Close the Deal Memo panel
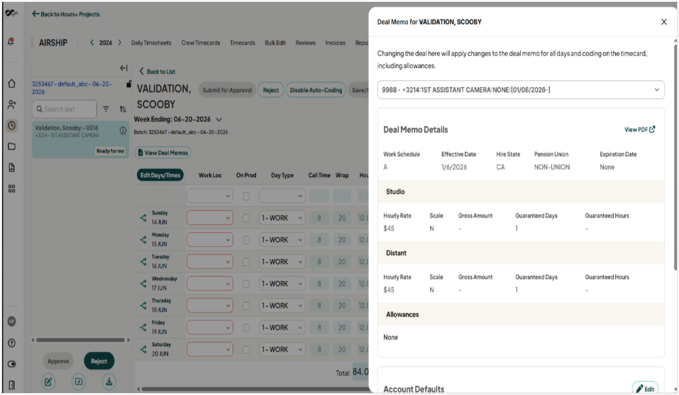 [x=663, y=22]
